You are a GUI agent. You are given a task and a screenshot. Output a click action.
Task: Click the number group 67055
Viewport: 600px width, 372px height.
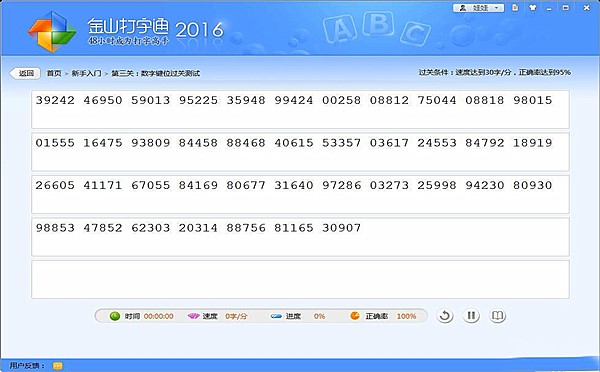click(x=150, y=185)
